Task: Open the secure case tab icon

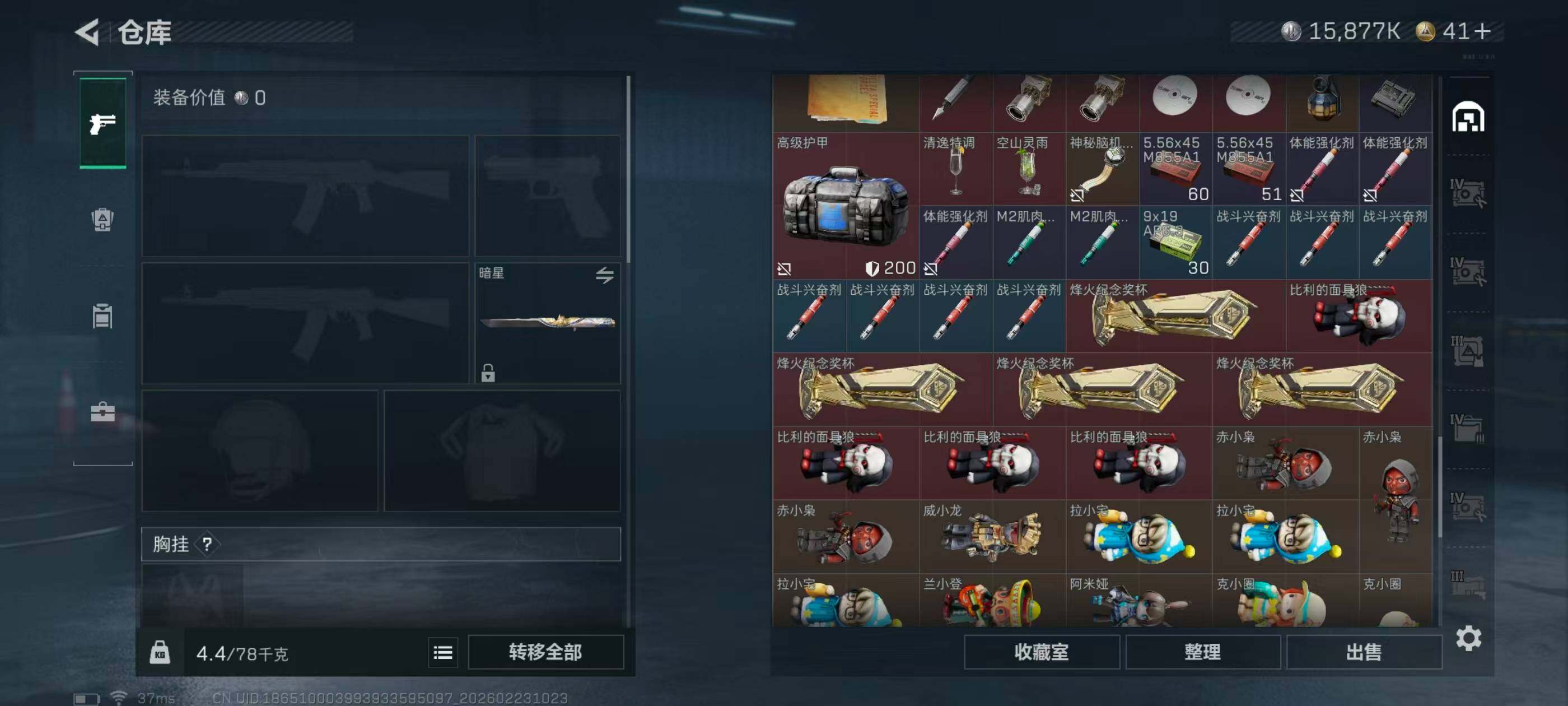Action: tap(102, 412)
